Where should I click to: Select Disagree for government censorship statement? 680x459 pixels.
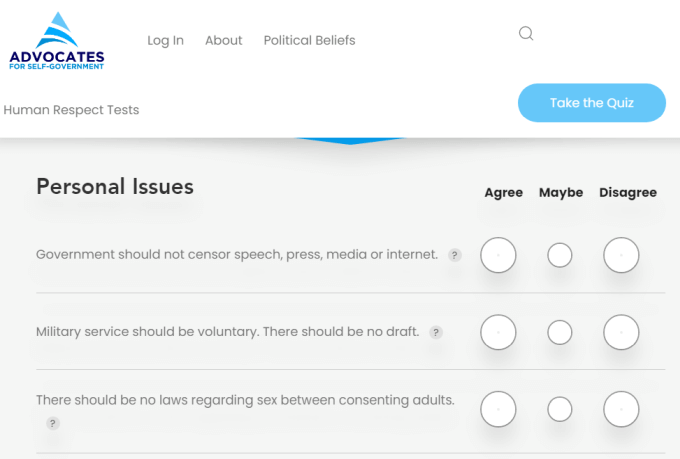[621, 255]
